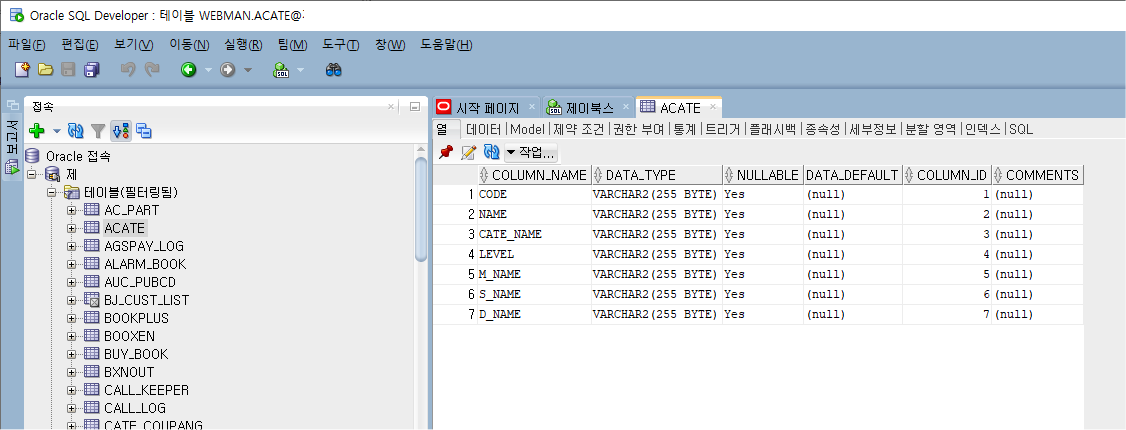Viewport: 1126px width, 430px height.
Task: Close the connections panel with X
Action: [391, 106]
